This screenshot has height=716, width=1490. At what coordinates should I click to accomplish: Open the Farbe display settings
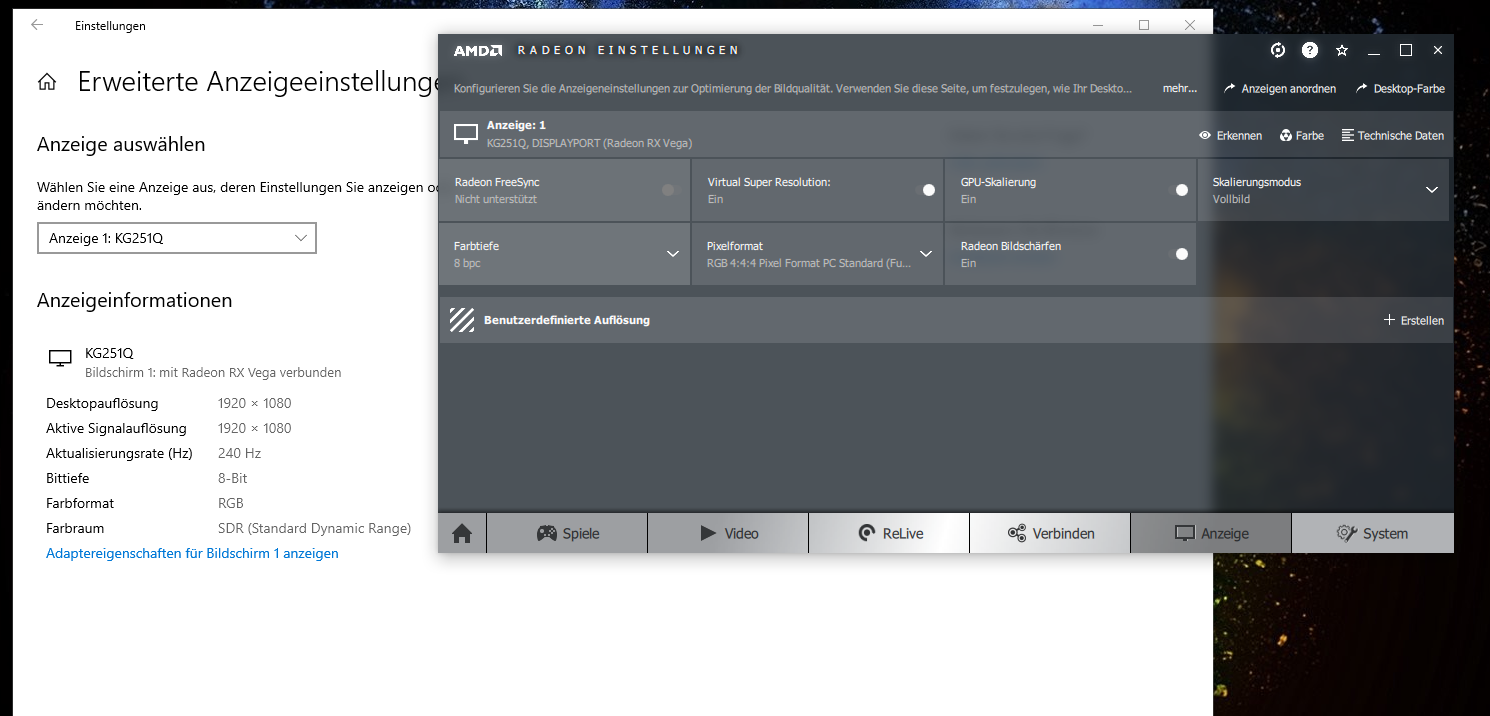tap(1301, 135)
